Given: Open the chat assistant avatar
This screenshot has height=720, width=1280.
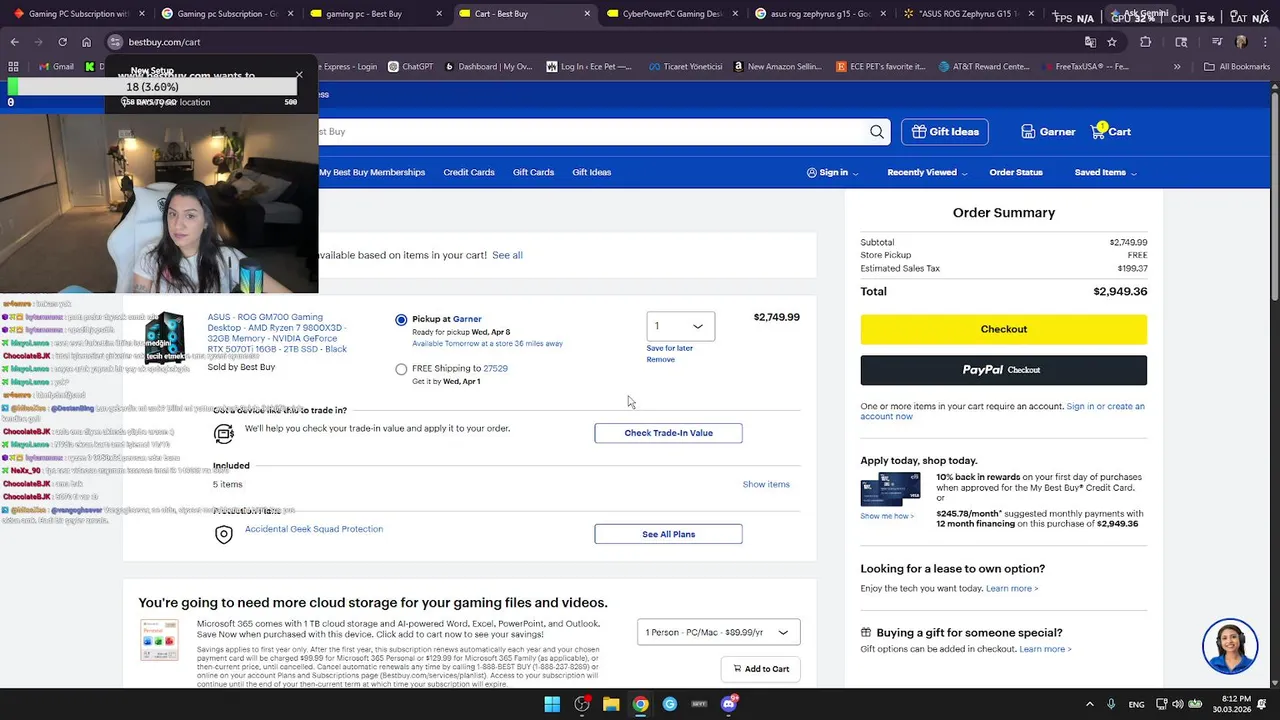Looking at the screenshot, I should click(1230, 646).
